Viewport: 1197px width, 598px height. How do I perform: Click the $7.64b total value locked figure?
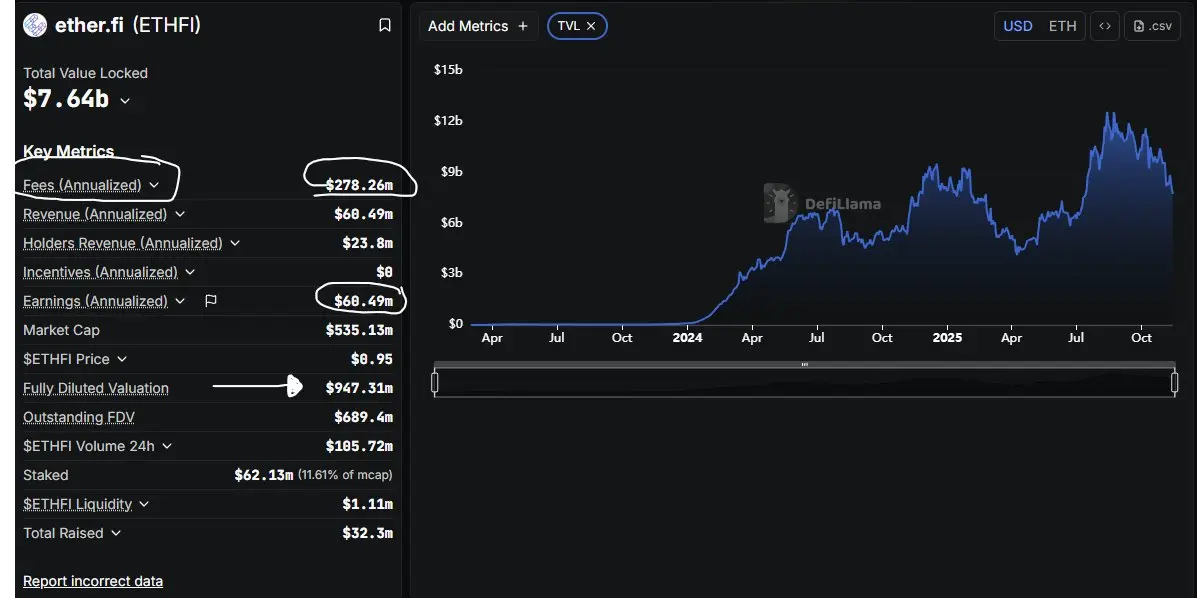66,99
